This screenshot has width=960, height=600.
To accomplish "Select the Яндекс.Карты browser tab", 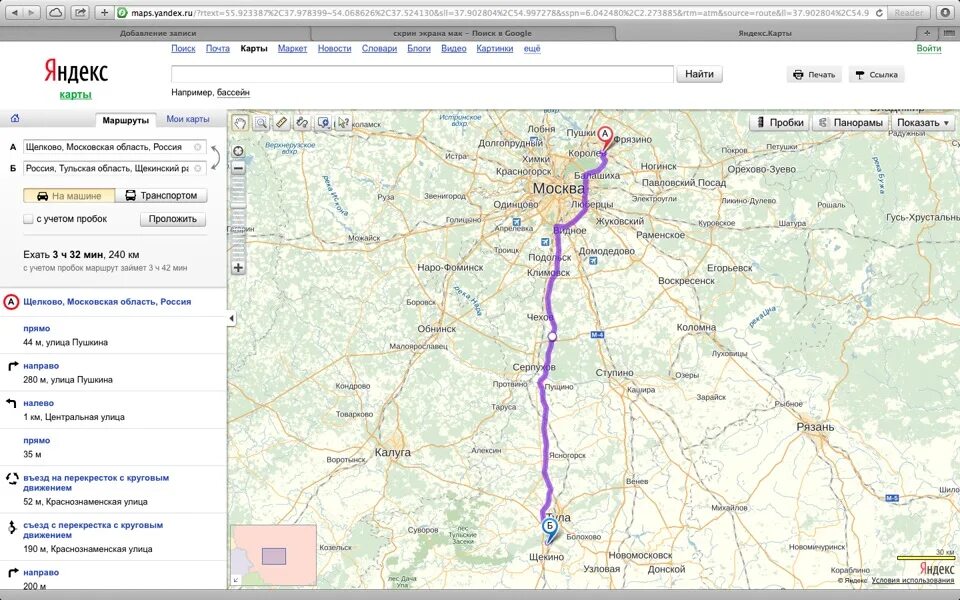I will [765, 33].
